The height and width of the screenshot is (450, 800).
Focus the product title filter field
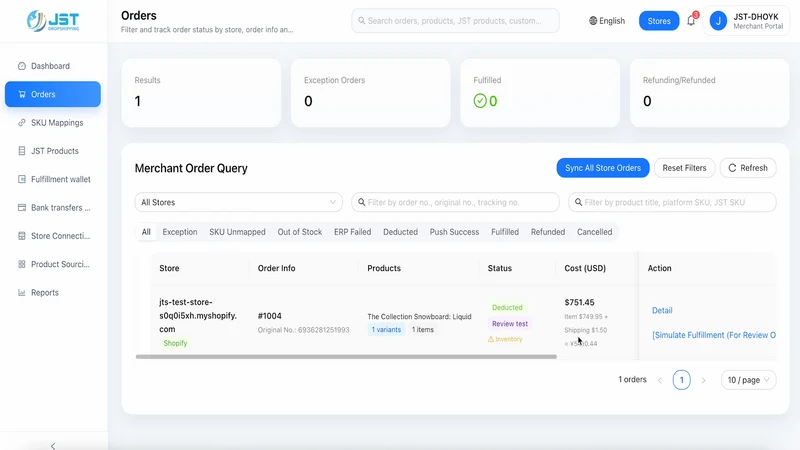click(x=672, y=203)
